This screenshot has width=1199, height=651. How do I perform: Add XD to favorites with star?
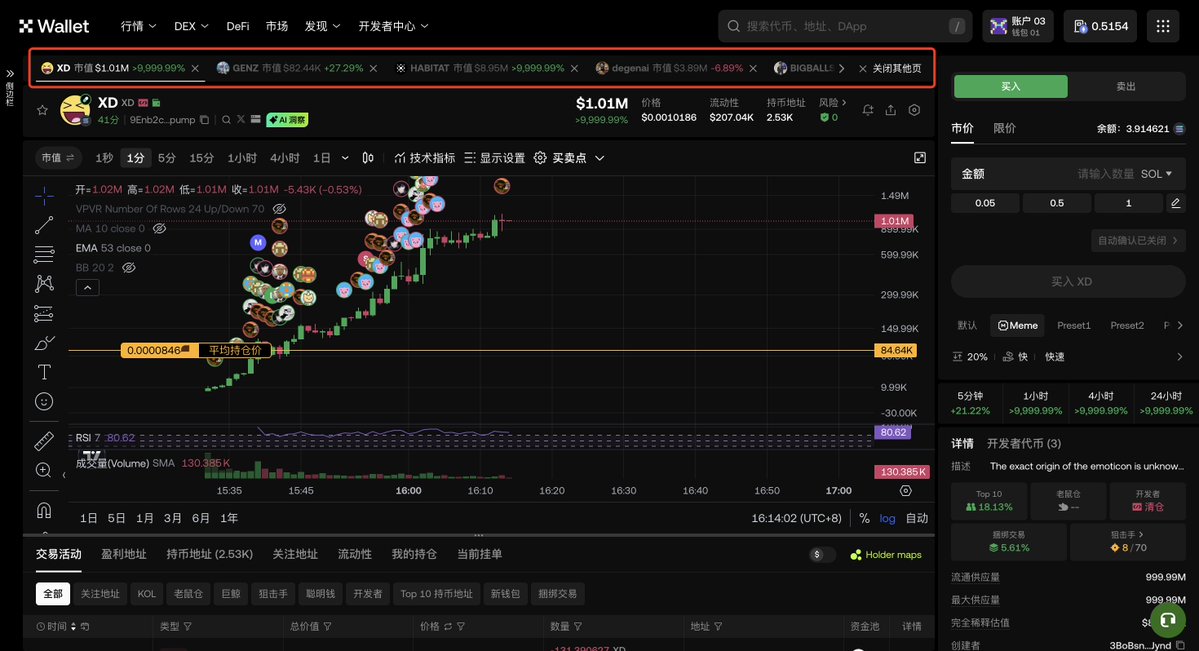click(42, 110)
